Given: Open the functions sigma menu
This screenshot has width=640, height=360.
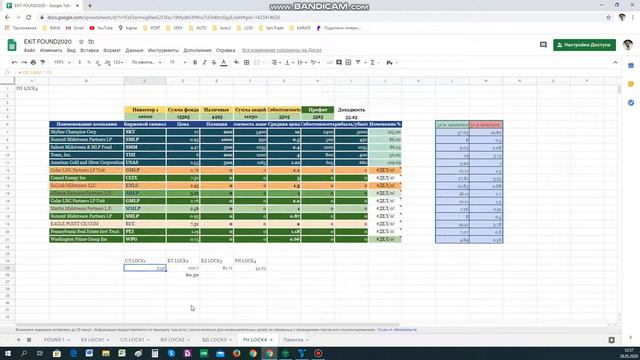Looking at the screenshot, I should click(372, 62).
